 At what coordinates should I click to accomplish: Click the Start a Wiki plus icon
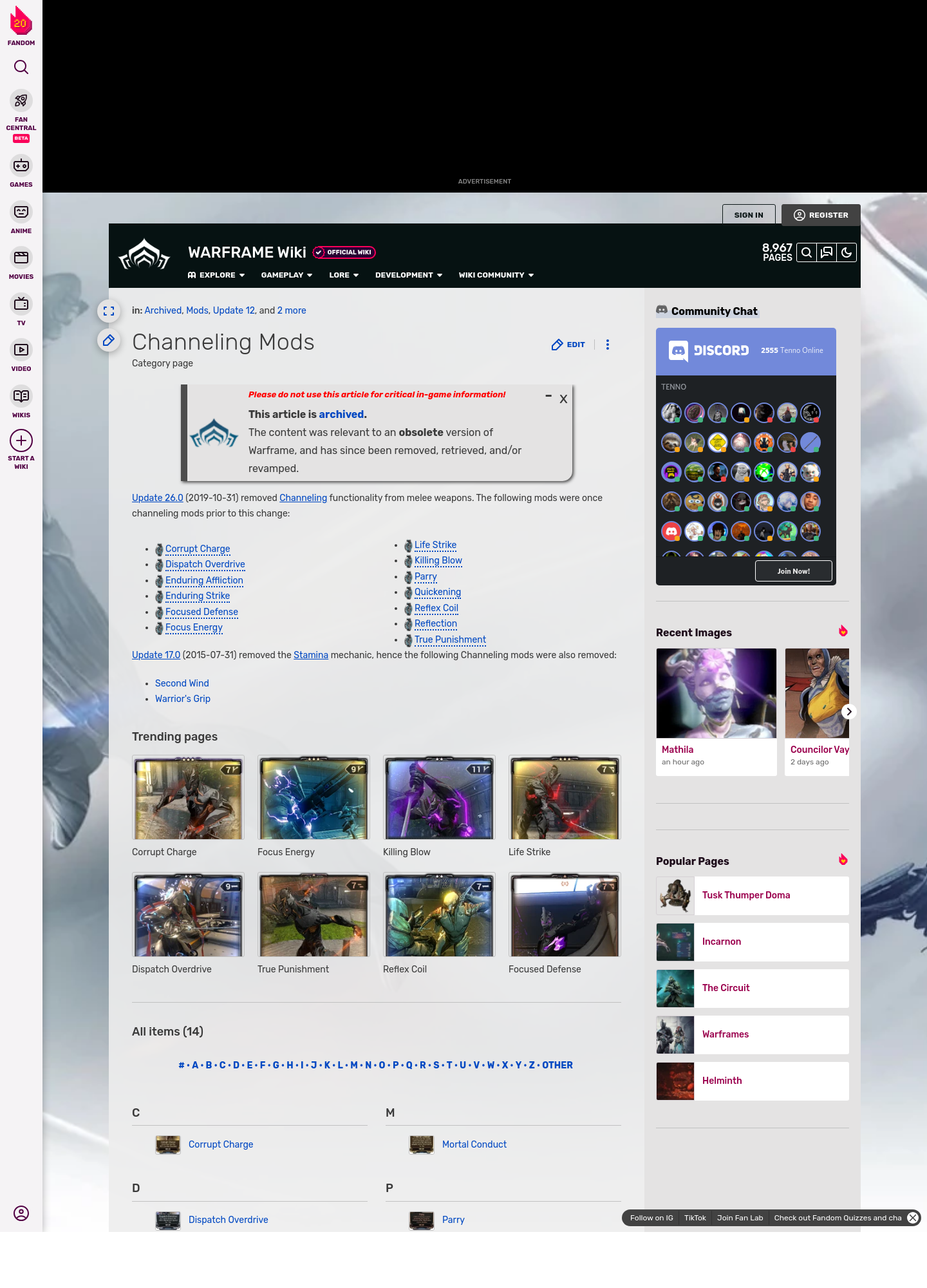point(21,441)
